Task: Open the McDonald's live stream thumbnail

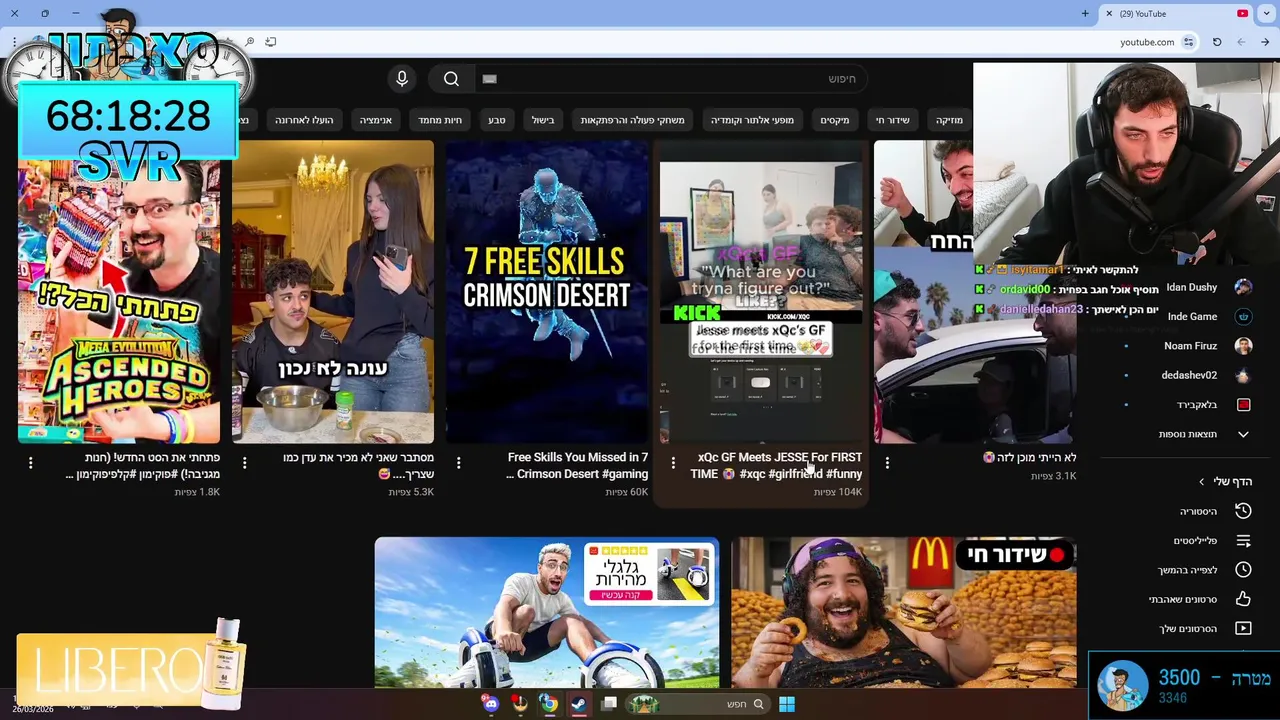Action: [x=904, y=613]
